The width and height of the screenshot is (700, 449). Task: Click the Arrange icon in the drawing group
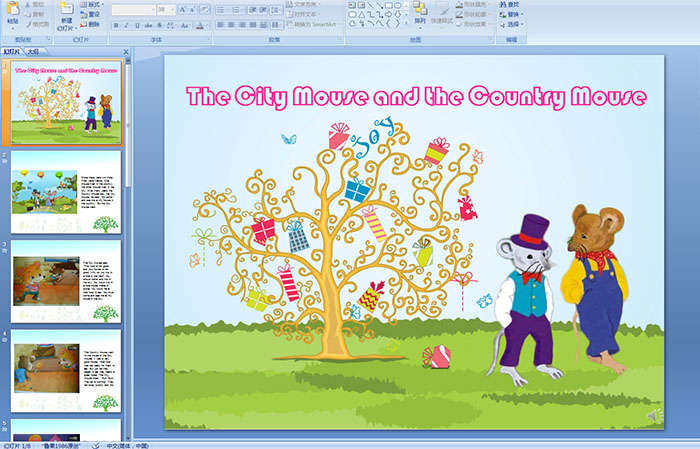coord(420,14)
